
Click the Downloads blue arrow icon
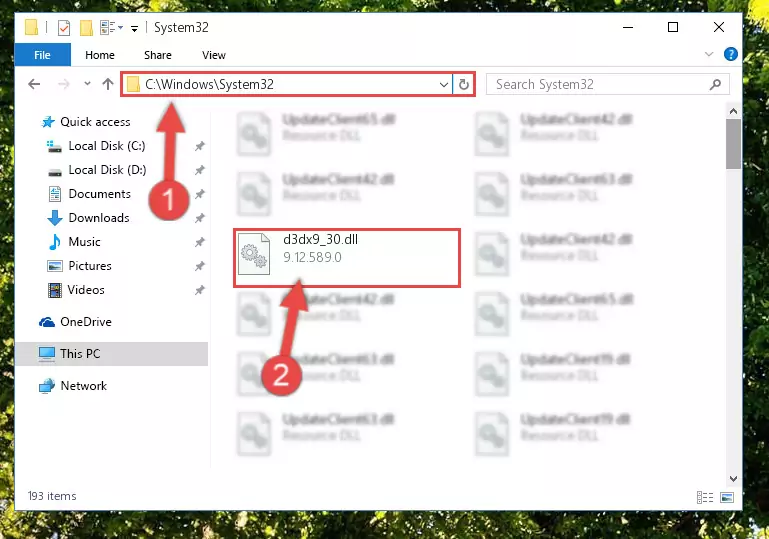point(55,218)
